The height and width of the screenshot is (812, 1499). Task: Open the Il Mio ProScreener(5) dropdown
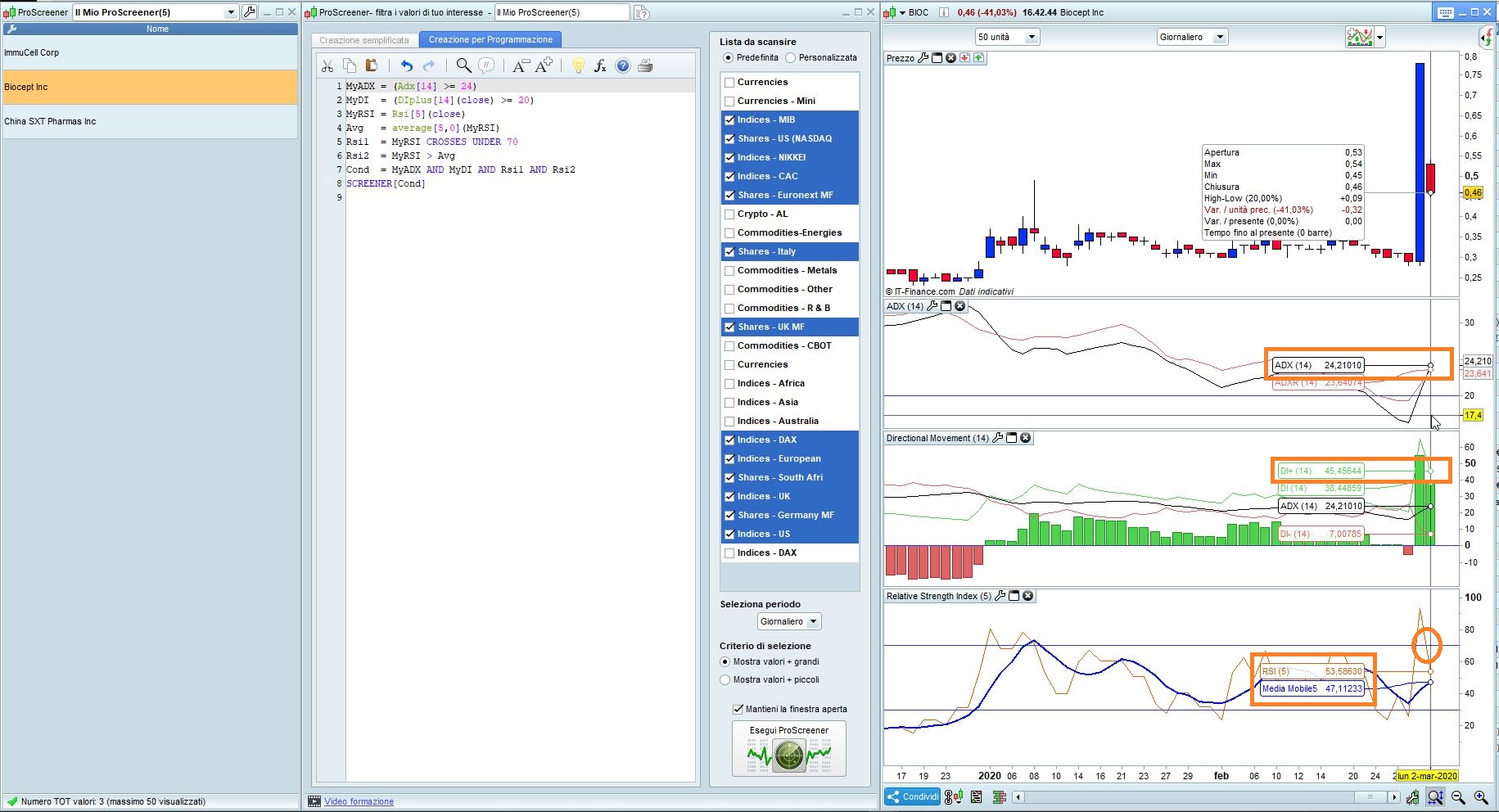pyautogui.click(x=230, y=12)
